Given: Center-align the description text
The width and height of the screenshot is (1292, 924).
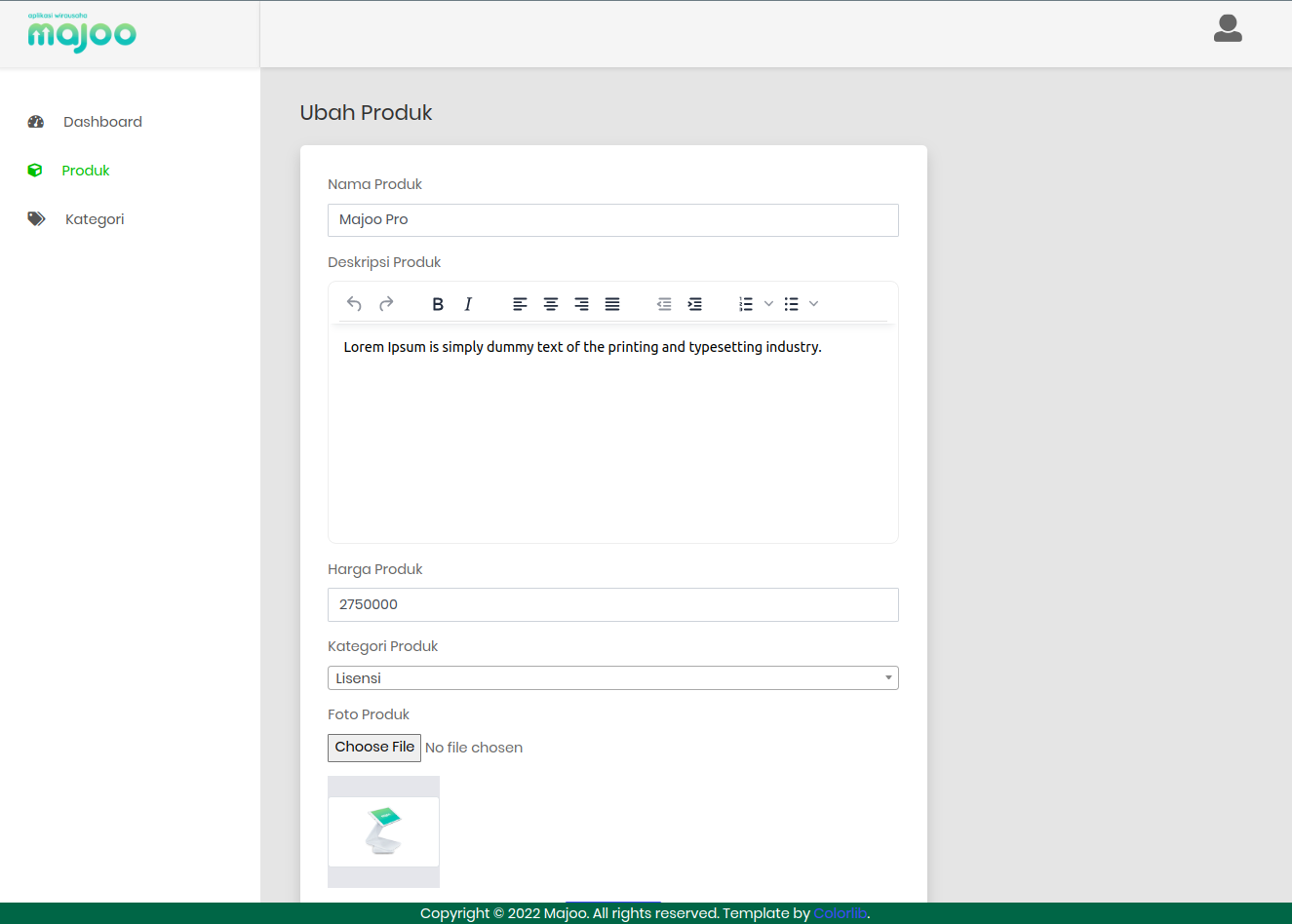Looking at the screenshot, I should [551, 304].
